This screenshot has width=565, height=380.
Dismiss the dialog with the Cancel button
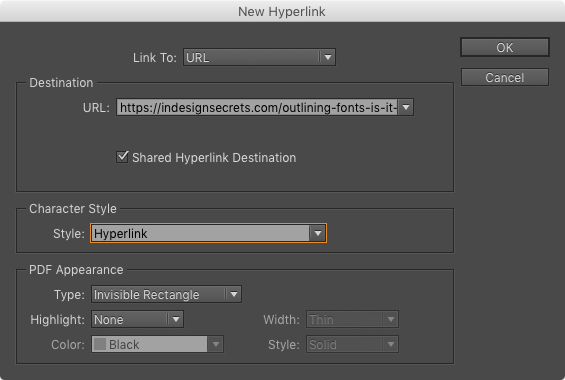coord(504,77)
